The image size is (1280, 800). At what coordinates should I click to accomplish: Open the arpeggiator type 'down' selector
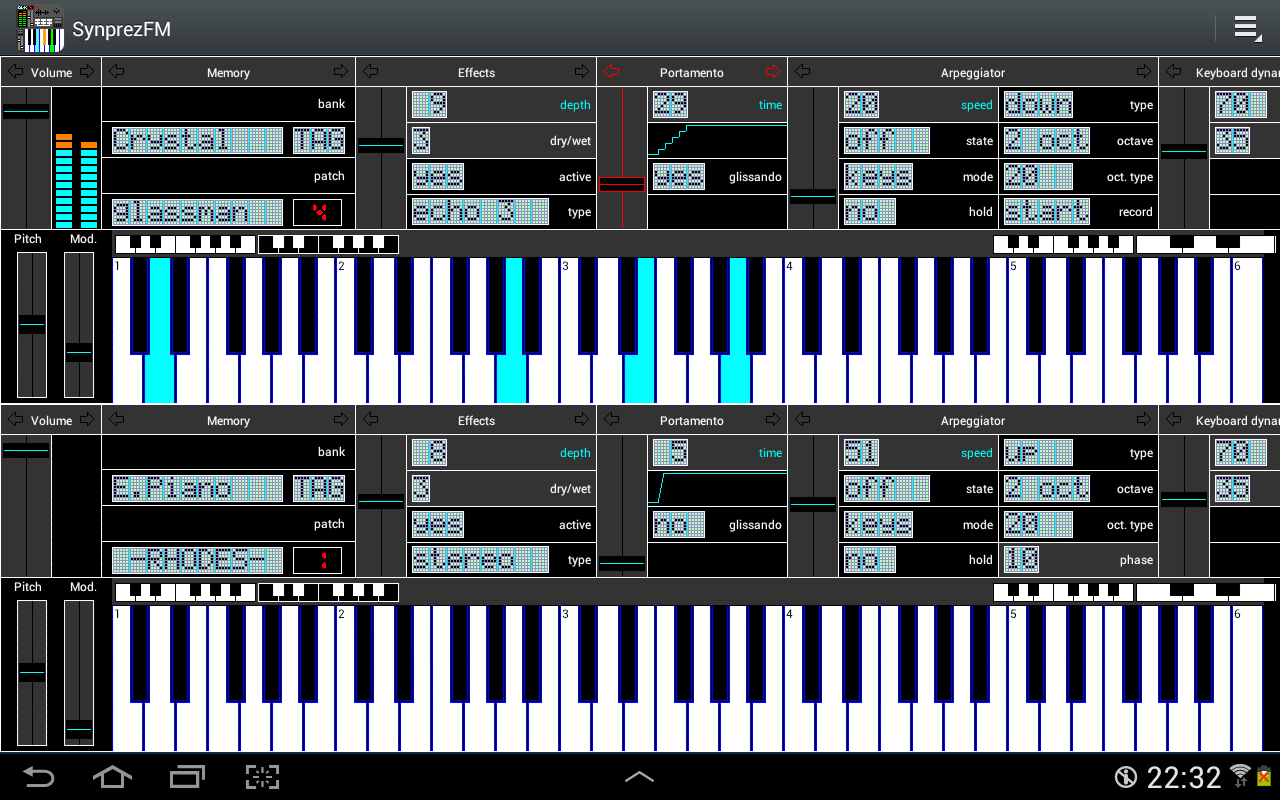1038,105
